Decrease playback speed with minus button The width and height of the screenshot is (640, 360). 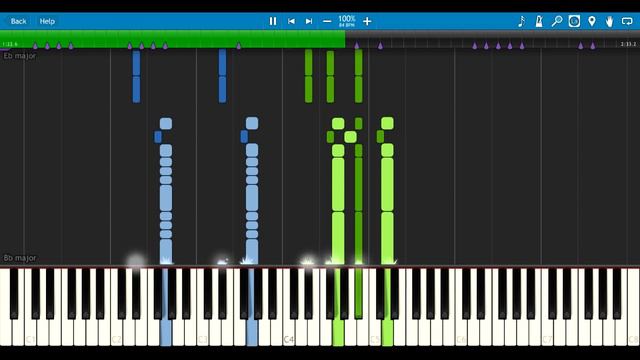point(327,21)
